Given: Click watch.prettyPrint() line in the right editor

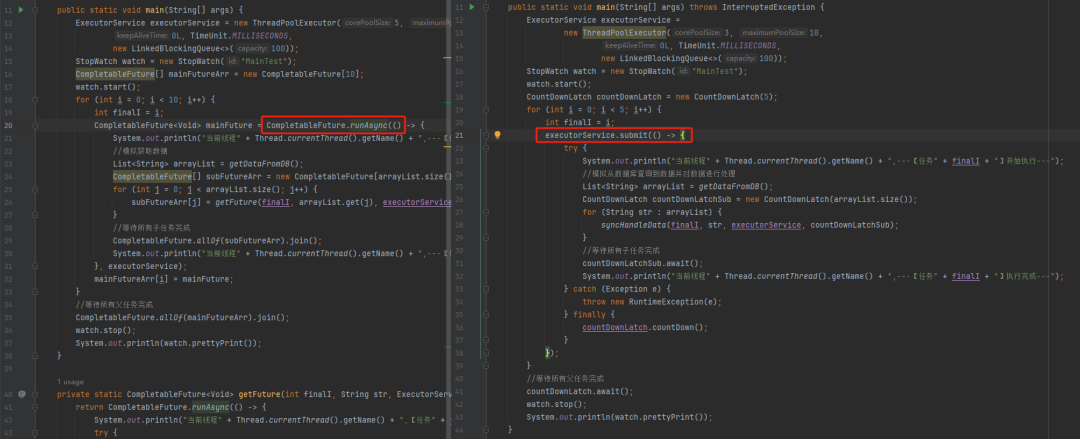Looking at the screenshot, I should (619, 417).
